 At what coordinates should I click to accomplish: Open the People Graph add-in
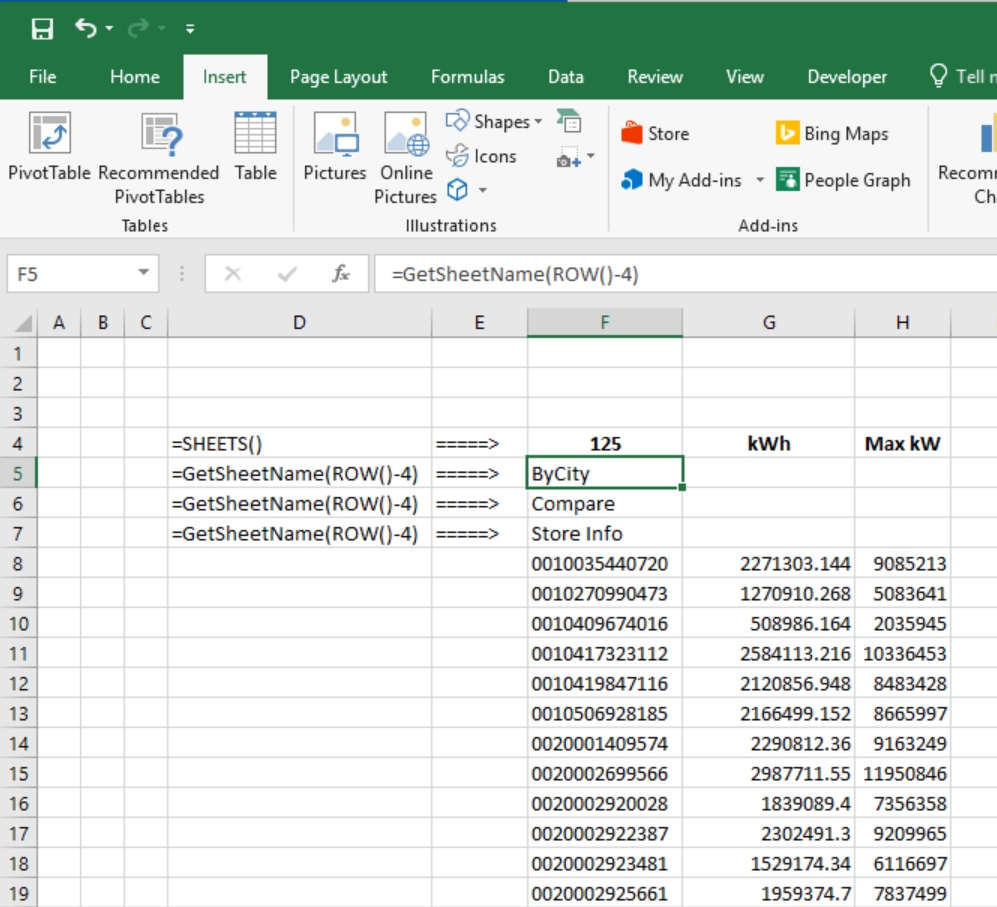(x=843, y=180)
